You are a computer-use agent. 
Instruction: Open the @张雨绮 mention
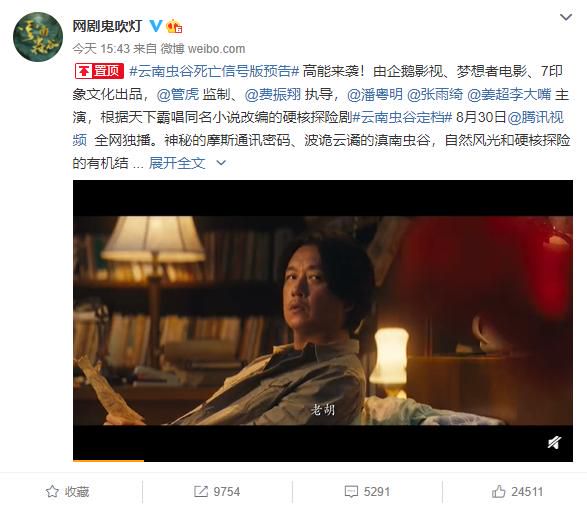(x=435, y=94)
